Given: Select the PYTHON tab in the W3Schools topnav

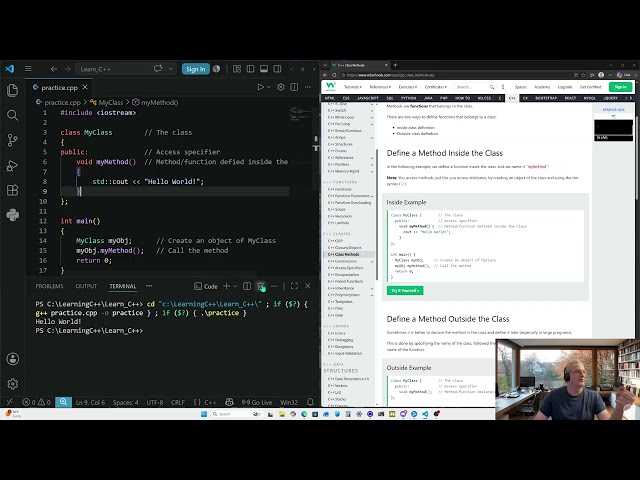Looking at the screenshot, I should [x=408, y=98].
